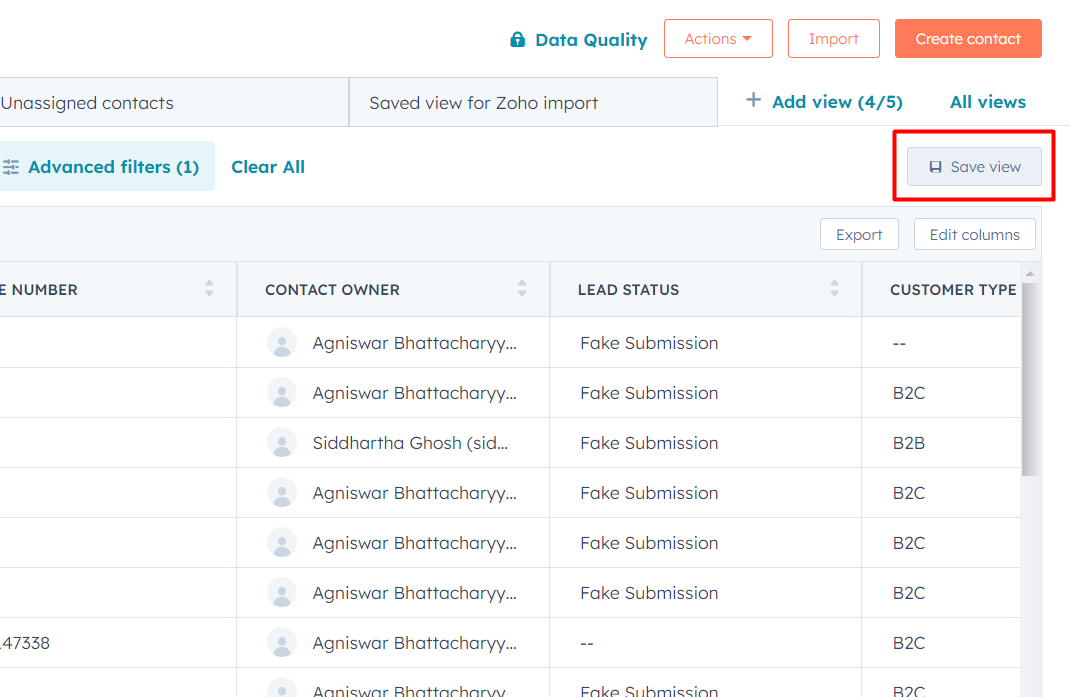Click Agniswar Bhattacharyya's avatar in the last visible row
Screen dimensions: 1070x697
pos(282,690)
